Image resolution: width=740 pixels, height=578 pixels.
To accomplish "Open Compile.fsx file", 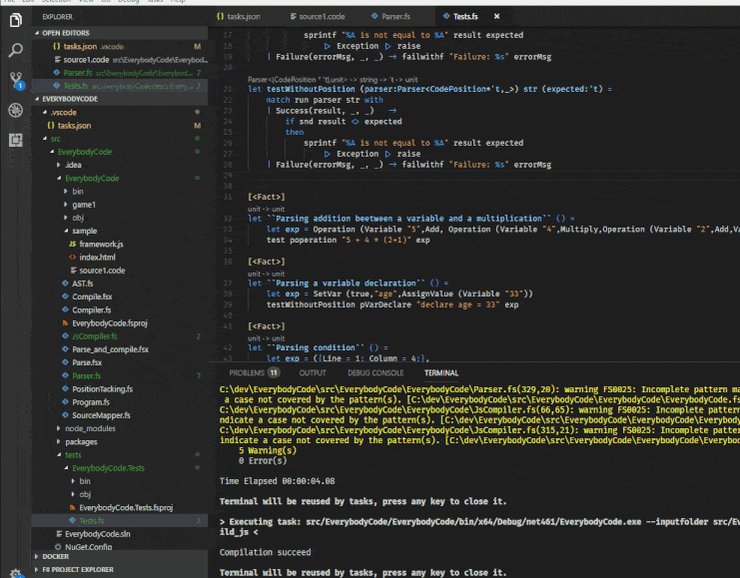I will (x=92, y=297).
